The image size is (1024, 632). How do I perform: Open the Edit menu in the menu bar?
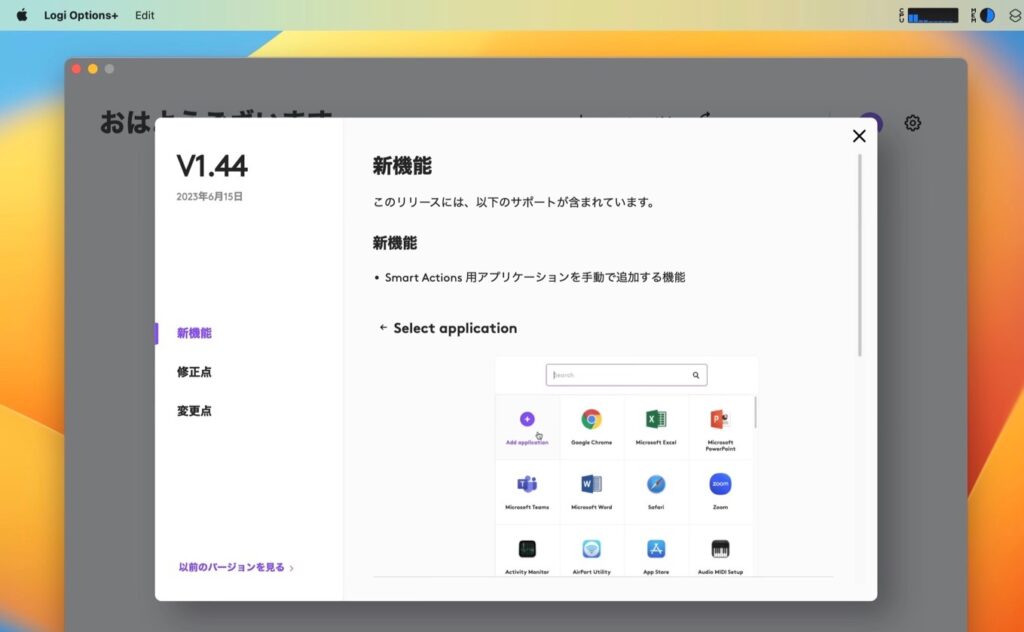pyautogui.click(x=144, y=15)
